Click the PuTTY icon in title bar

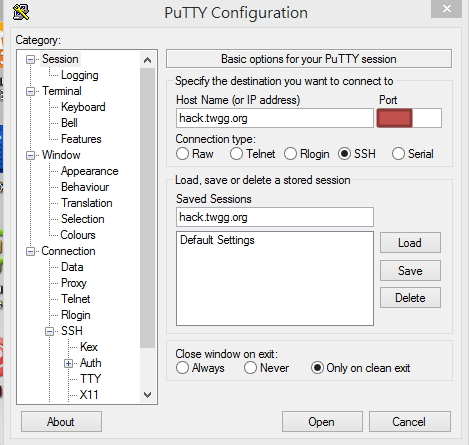tap(21, 13)
